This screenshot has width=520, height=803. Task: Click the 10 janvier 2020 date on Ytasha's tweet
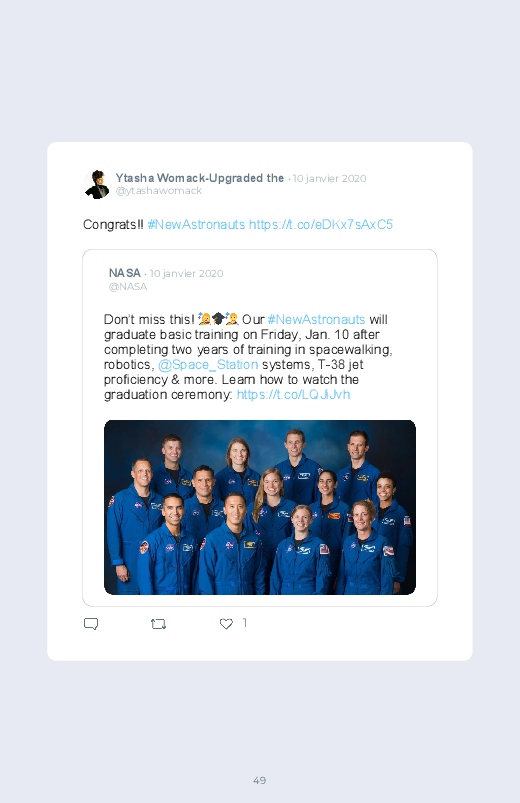pos(329,178)
